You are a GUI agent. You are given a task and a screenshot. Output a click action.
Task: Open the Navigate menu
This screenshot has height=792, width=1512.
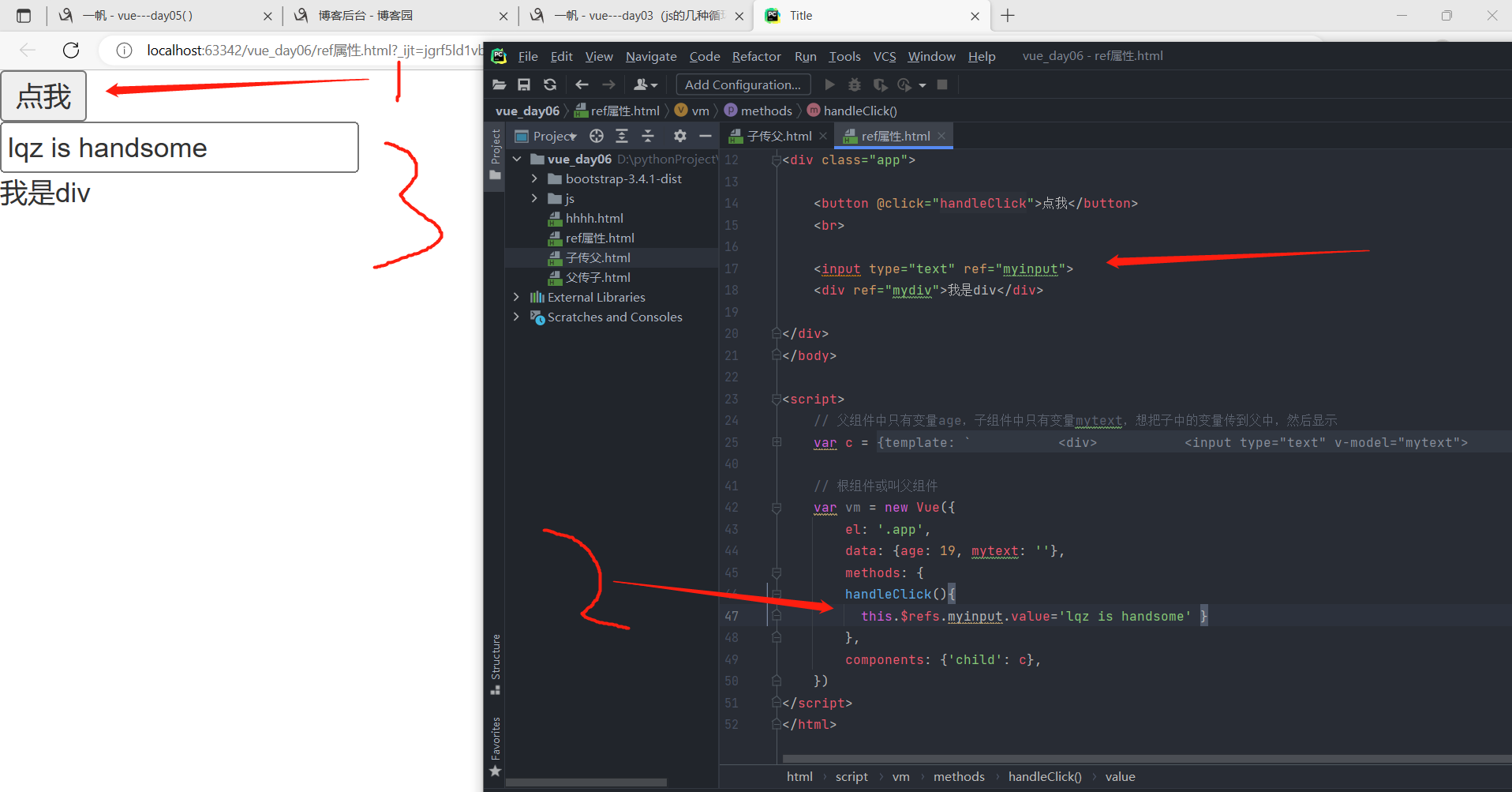[651, 56]
